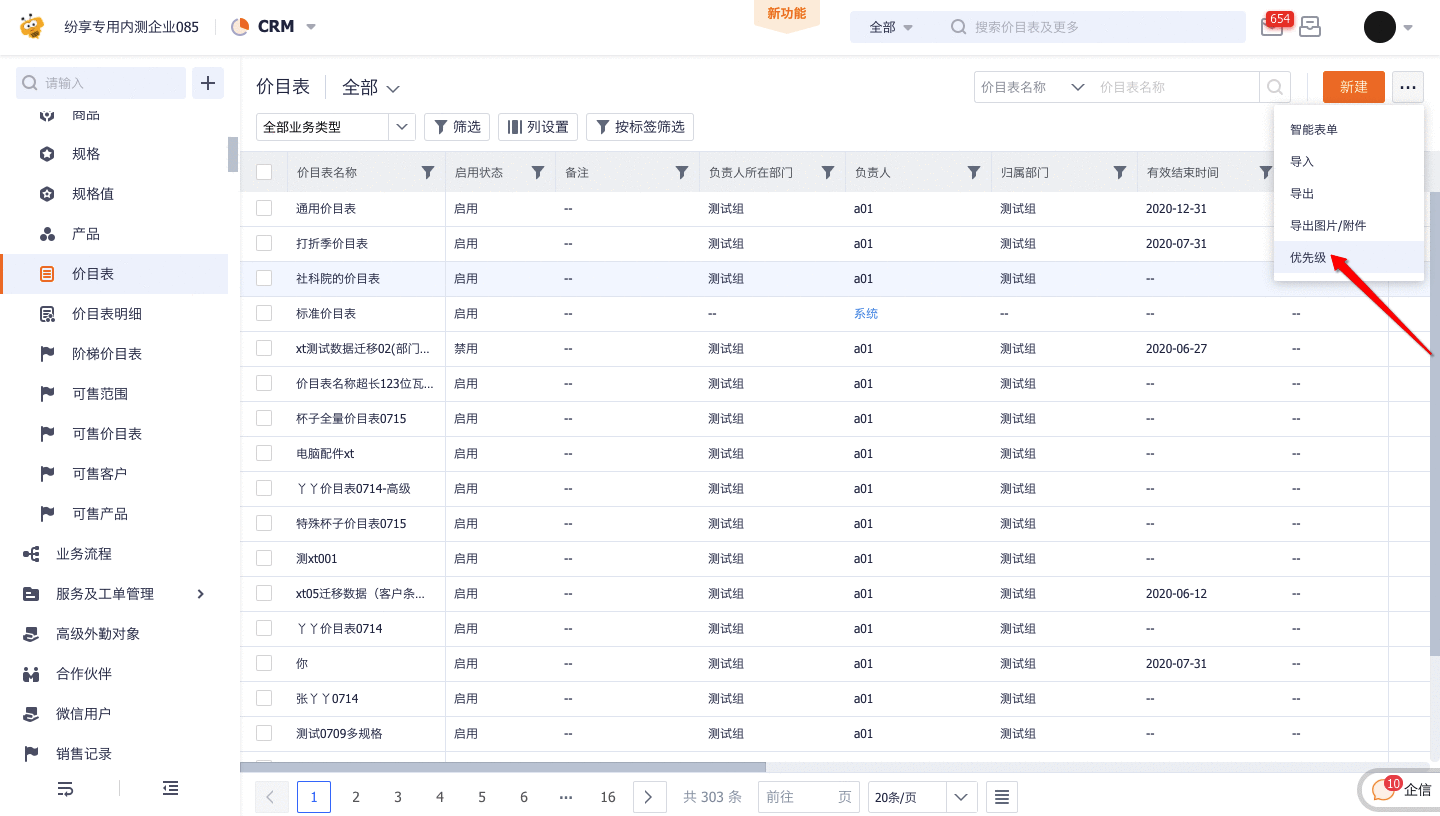Click filter icon in 负责人所在部门 column header
1440x816 pixels.
point(828,172)
